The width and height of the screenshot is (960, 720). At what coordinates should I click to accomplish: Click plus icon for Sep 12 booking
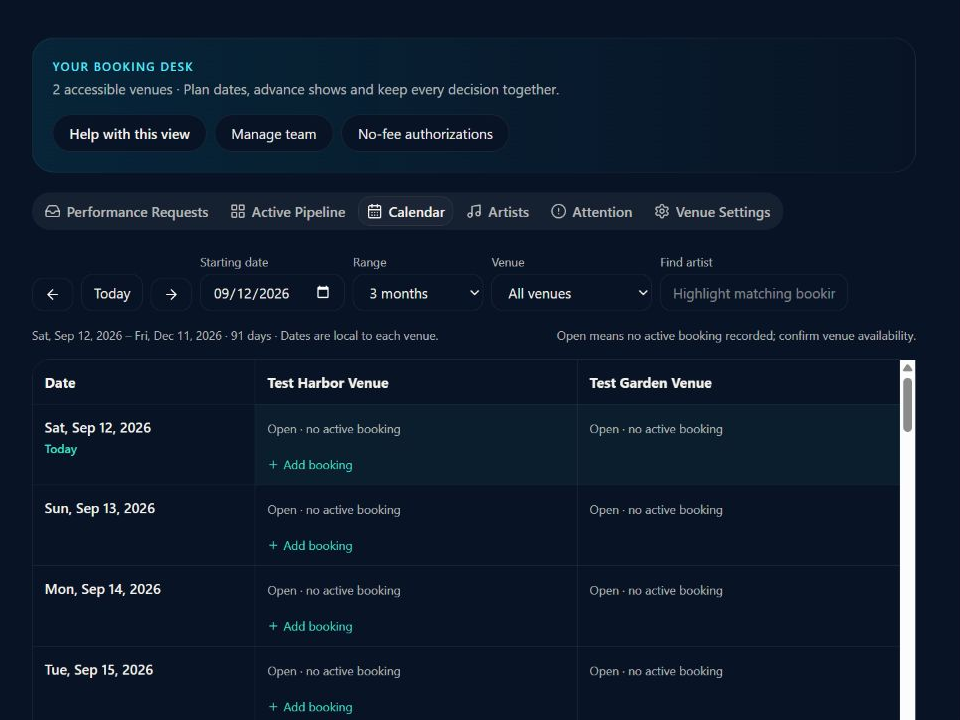273,465
